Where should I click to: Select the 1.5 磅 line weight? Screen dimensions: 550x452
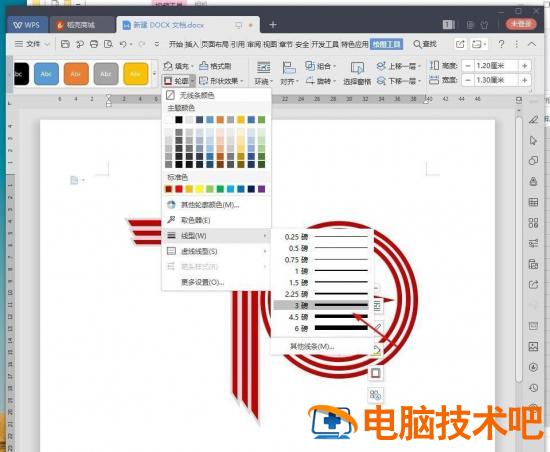click(322, 282)
